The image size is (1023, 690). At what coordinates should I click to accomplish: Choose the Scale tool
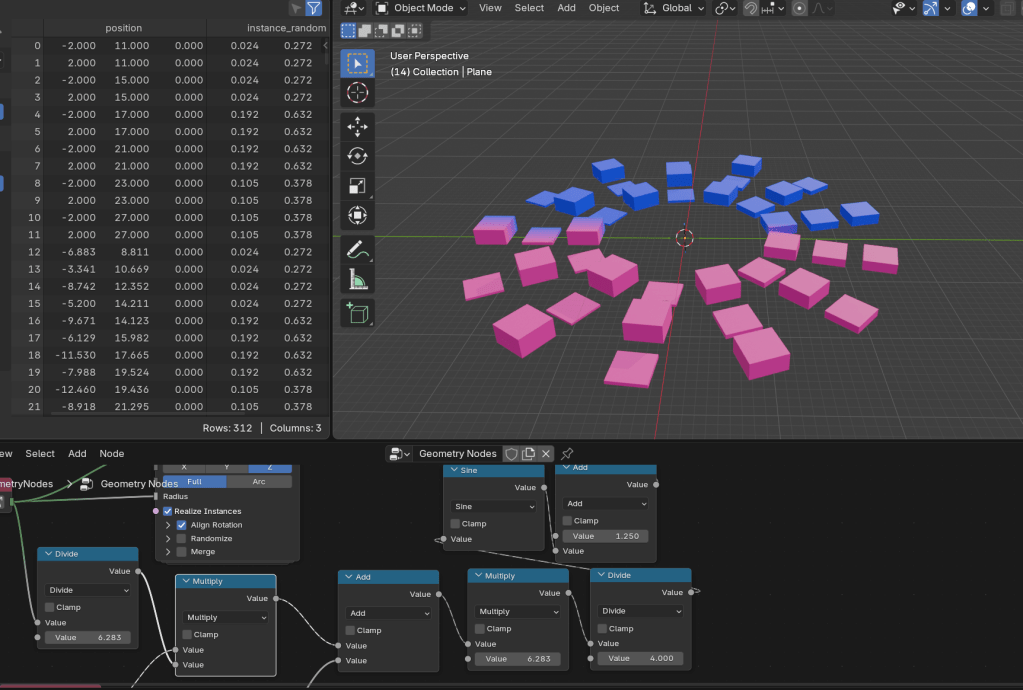(357, 185)
